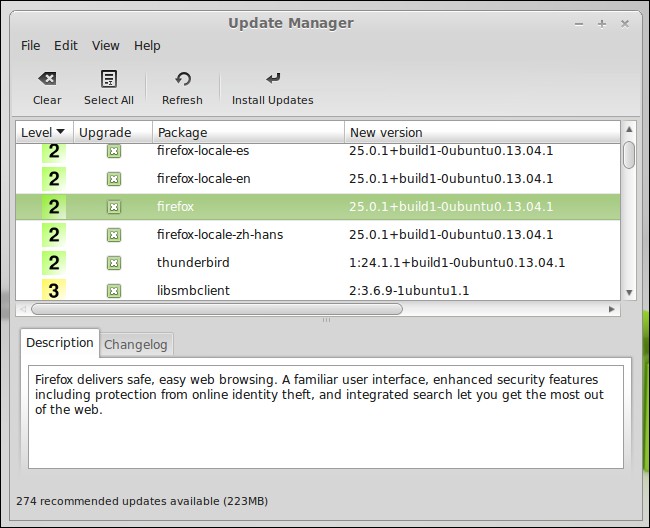Click level 2 badge of selected firefox row
This screenshot has width=650, height=528.
click(x=54, y=207)
